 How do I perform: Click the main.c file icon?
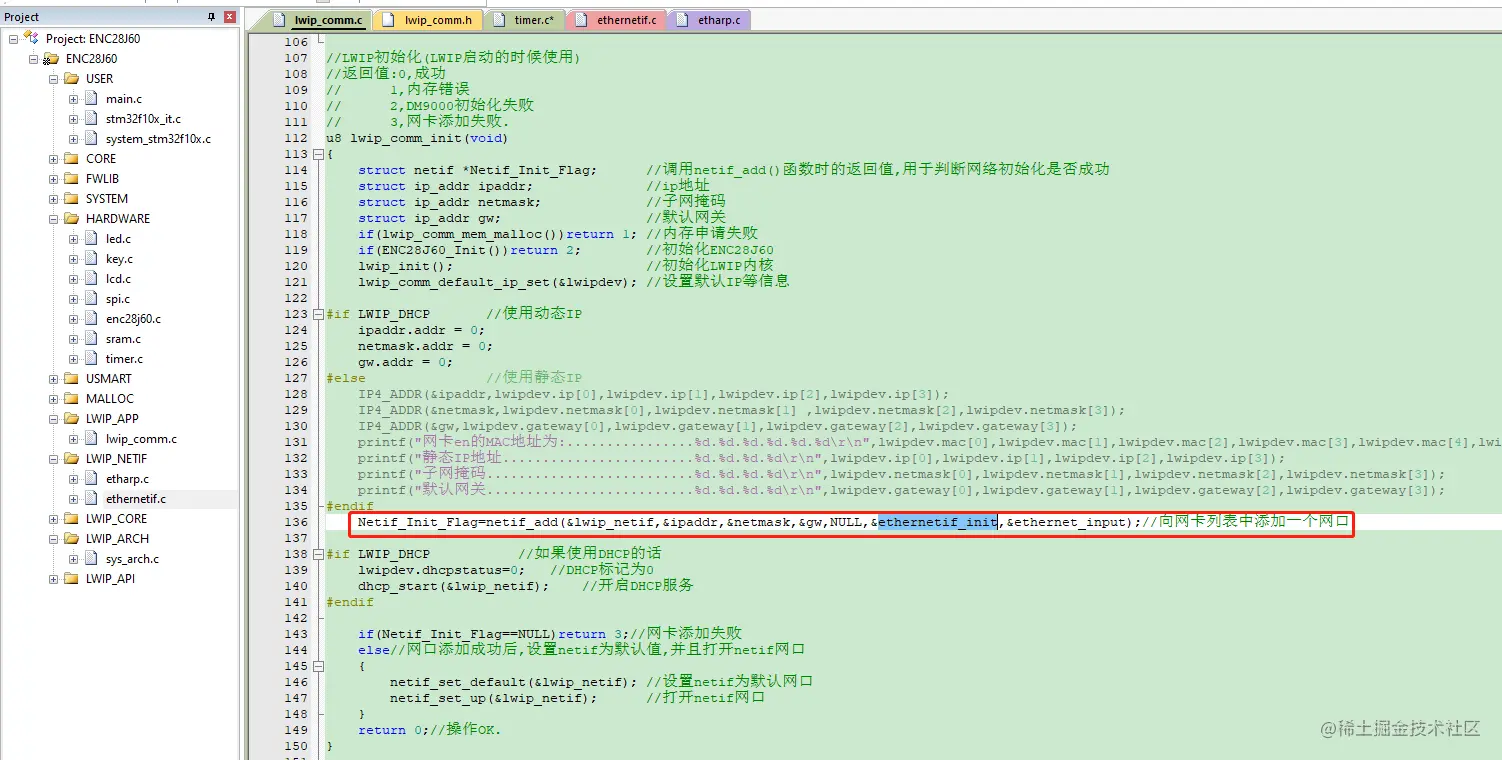click(x=92, y=99)
